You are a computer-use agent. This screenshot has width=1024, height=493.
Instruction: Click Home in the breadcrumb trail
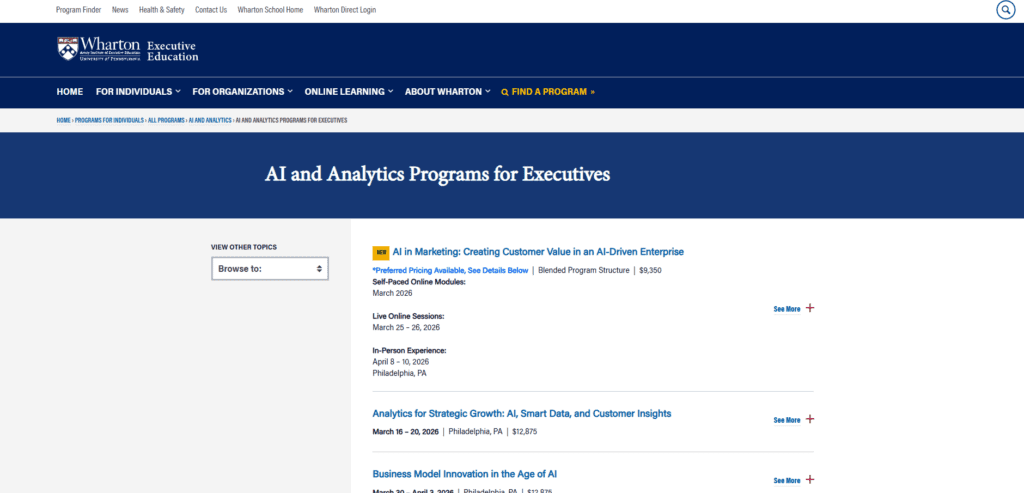pyautogui.click(x=63, y=120)
